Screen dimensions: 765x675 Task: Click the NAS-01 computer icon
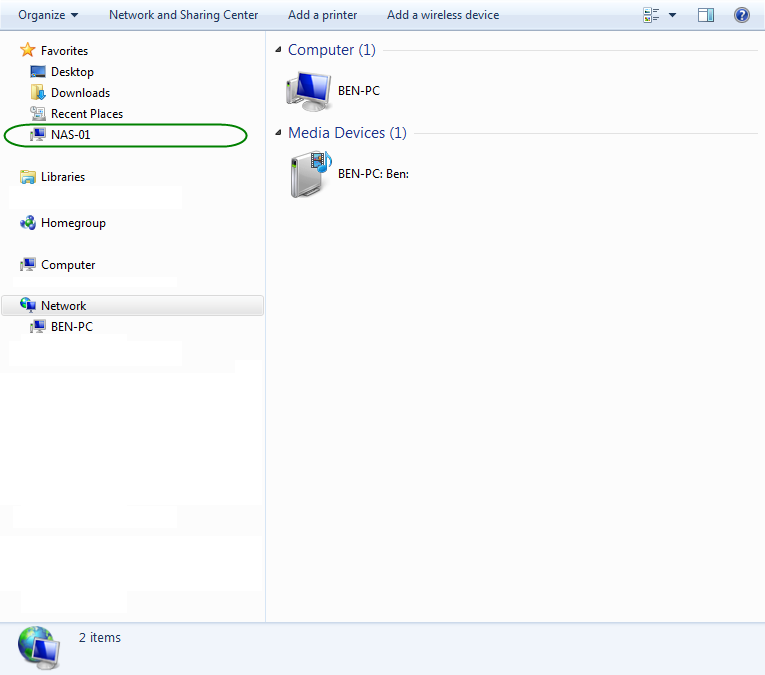[x=38, y=135]
